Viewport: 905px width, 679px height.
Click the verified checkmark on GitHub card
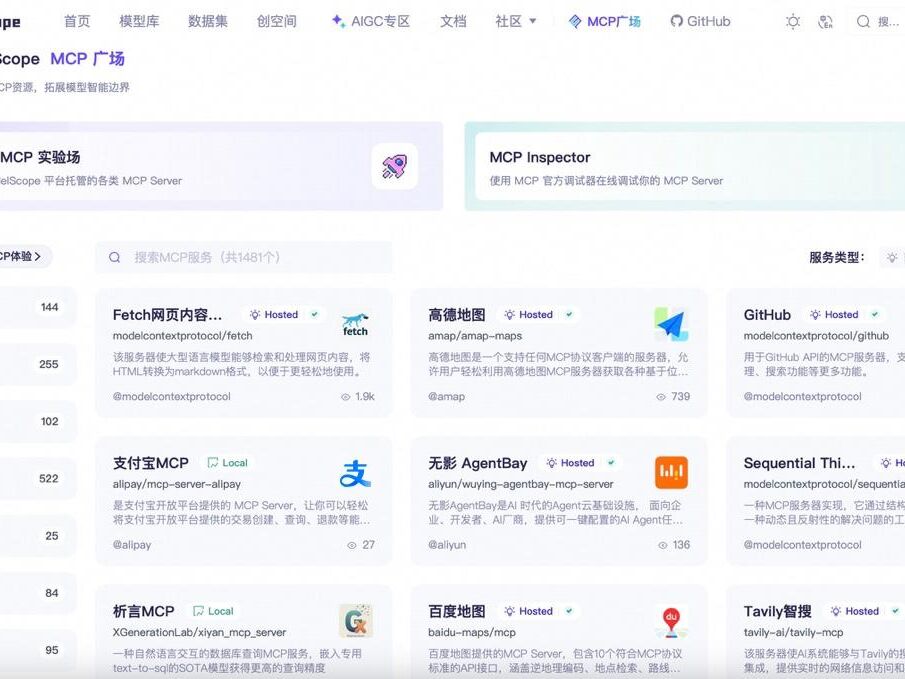(875, 315)
